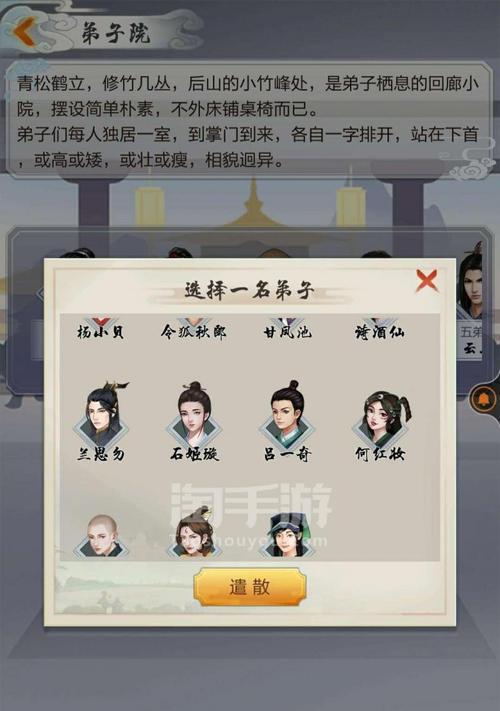Choose the bald monk disciple portrait
500x711 pixels.
point(102,536)
